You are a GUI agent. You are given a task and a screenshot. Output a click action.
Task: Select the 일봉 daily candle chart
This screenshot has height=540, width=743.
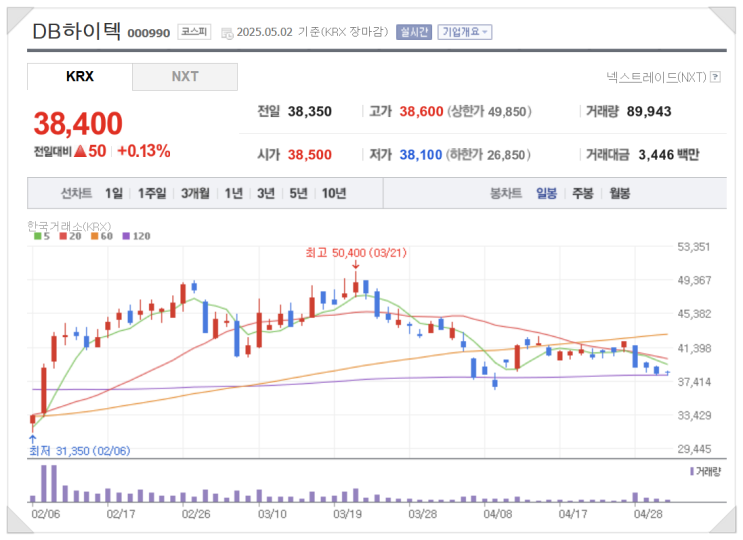546,193
